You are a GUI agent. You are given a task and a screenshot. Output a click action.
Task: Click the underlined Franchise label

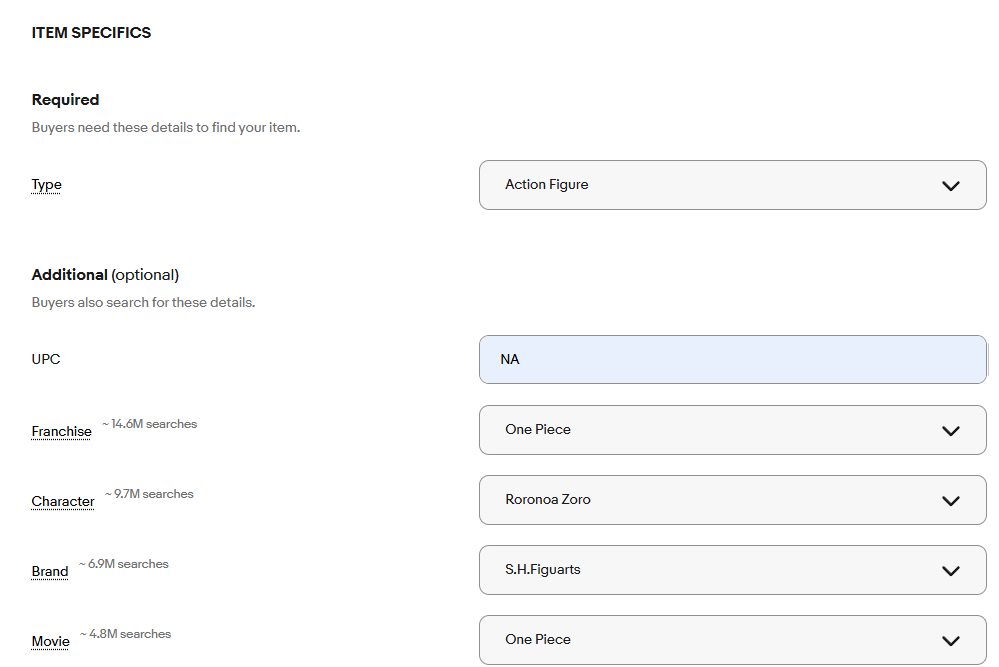tap(61, 431)
